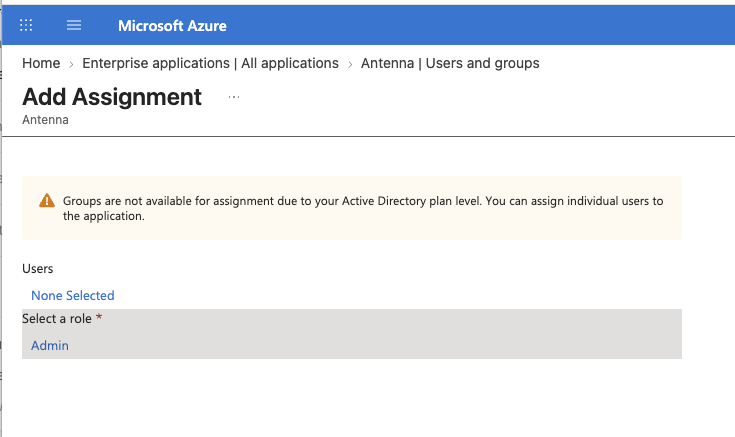
Task: Click the 'Add Assignment' page heading
Action: (x=112, y=97)
